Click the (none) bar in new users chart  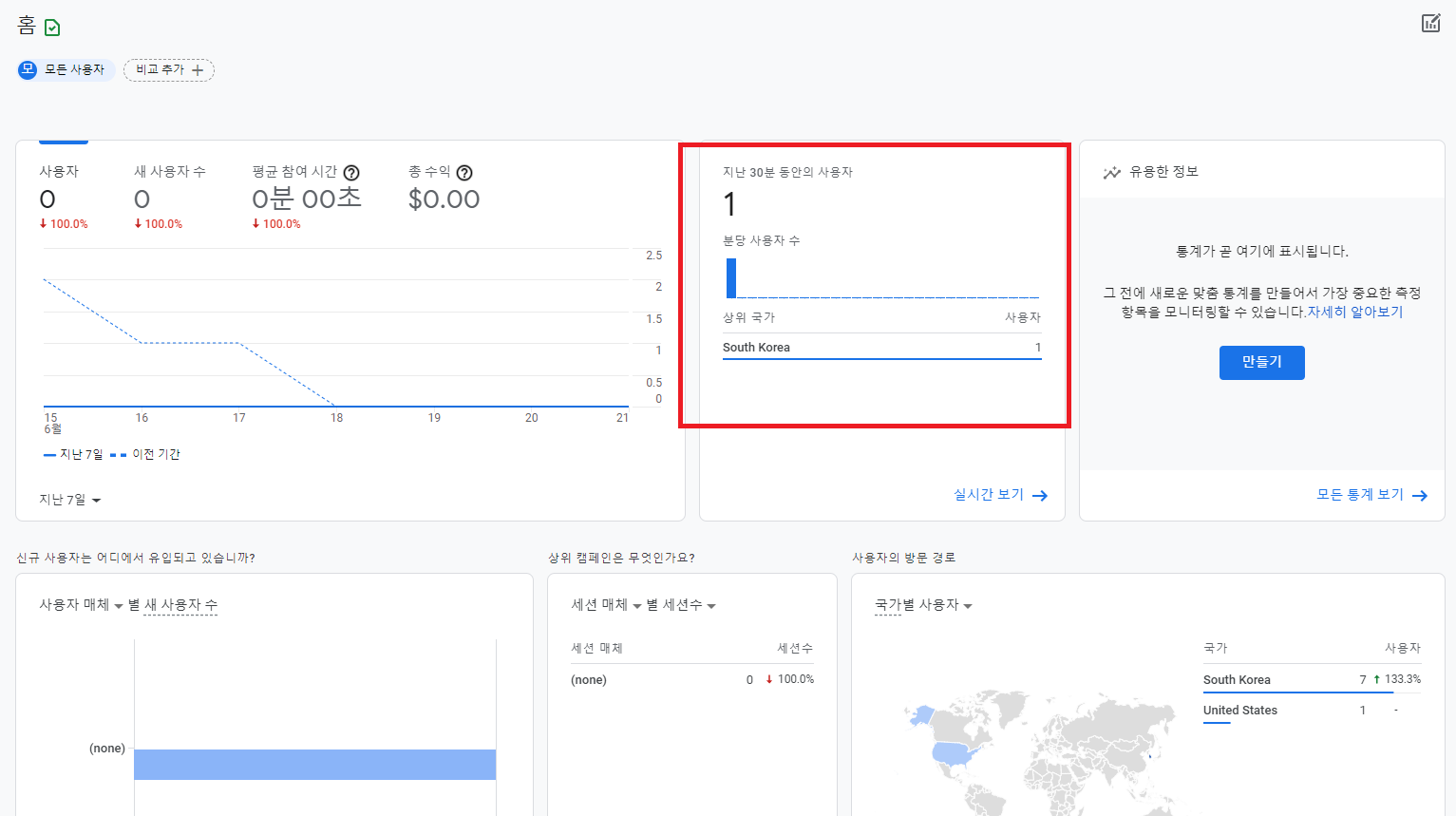coord(314,765)
